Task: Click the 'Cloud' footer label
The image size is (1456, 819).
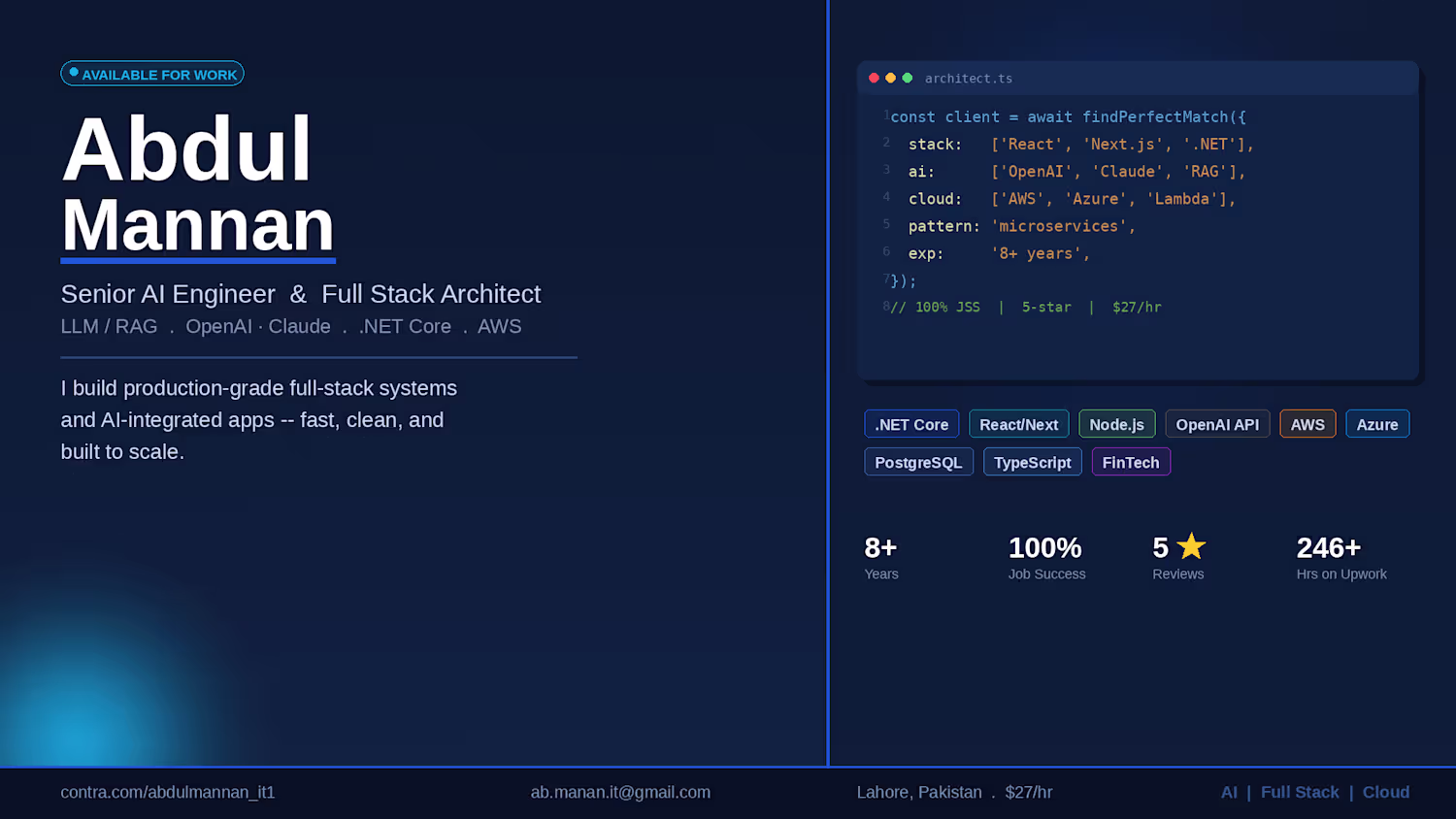Action: [x=1386, y=792]
